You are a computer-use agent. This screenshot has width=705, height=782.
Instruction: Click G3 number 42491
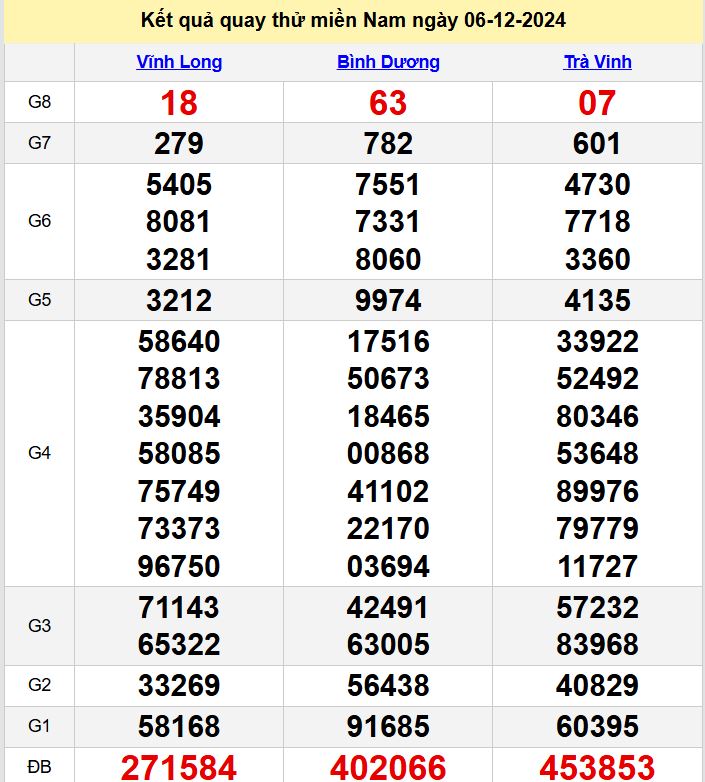[x=388, y=607]
